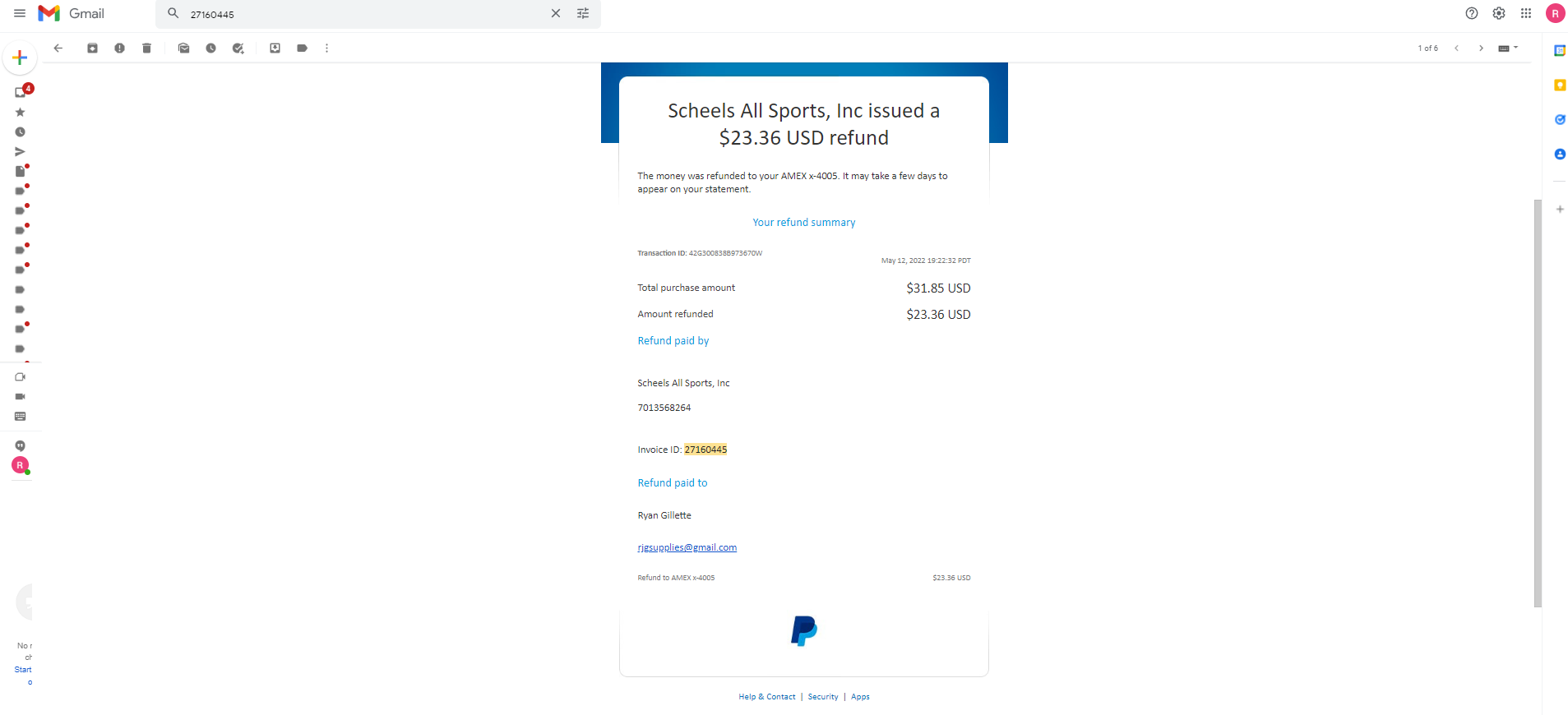This screenshot has width=1568, height=715.
Task: Click the search magnifier icon
Action: pos(173,13)
